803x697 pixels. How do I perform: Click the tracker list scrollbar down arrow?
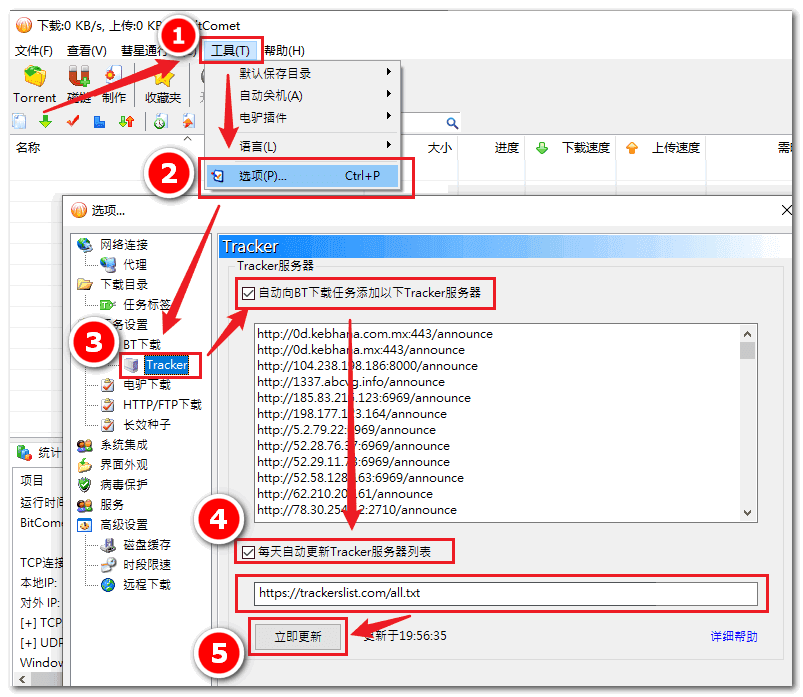click(x=747, y=513)
